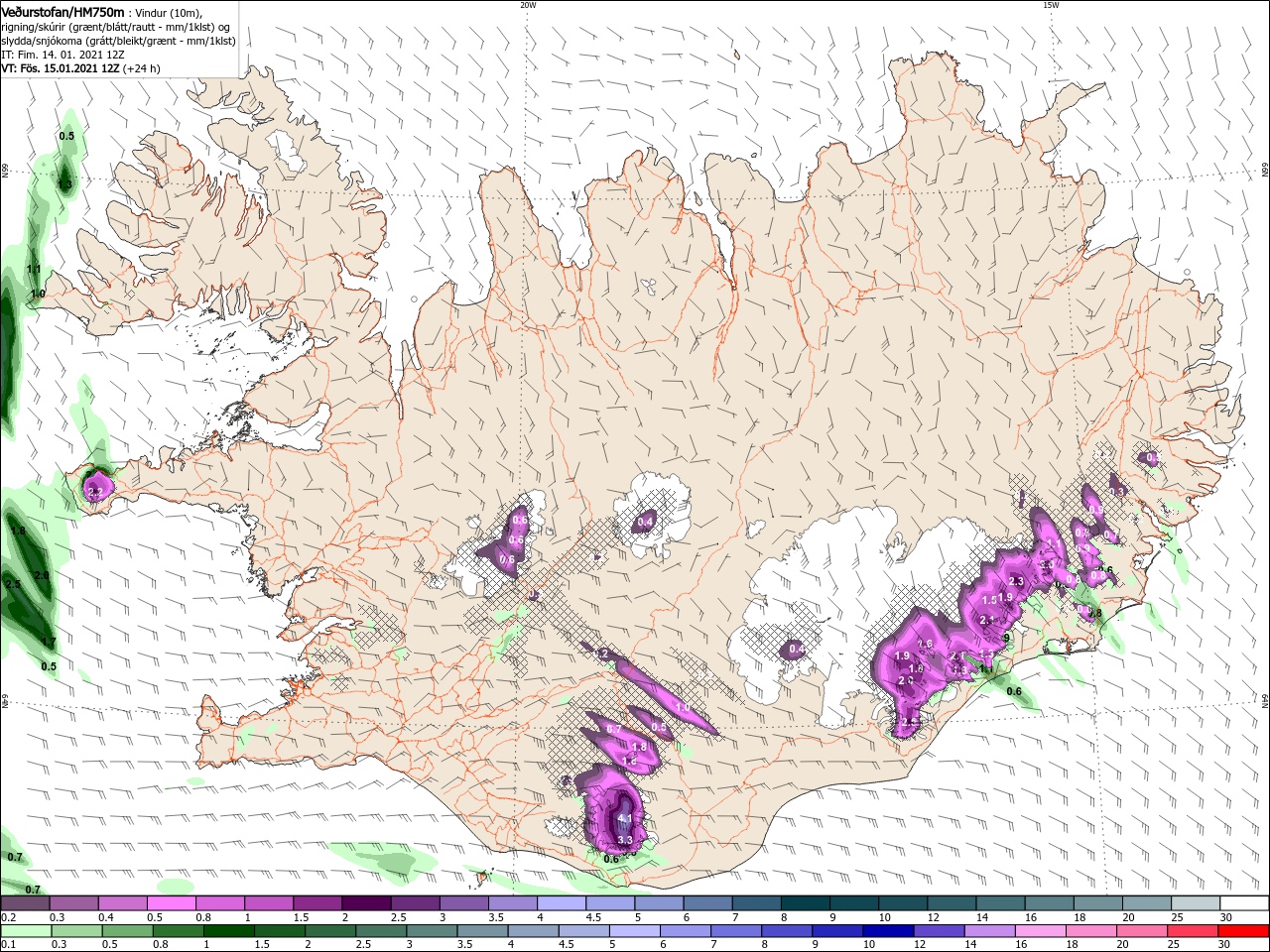Pick the darkest purple swatch between 2 and 2.5
The height and width of the screenshot is (952, 1270).
click(366, 903)
